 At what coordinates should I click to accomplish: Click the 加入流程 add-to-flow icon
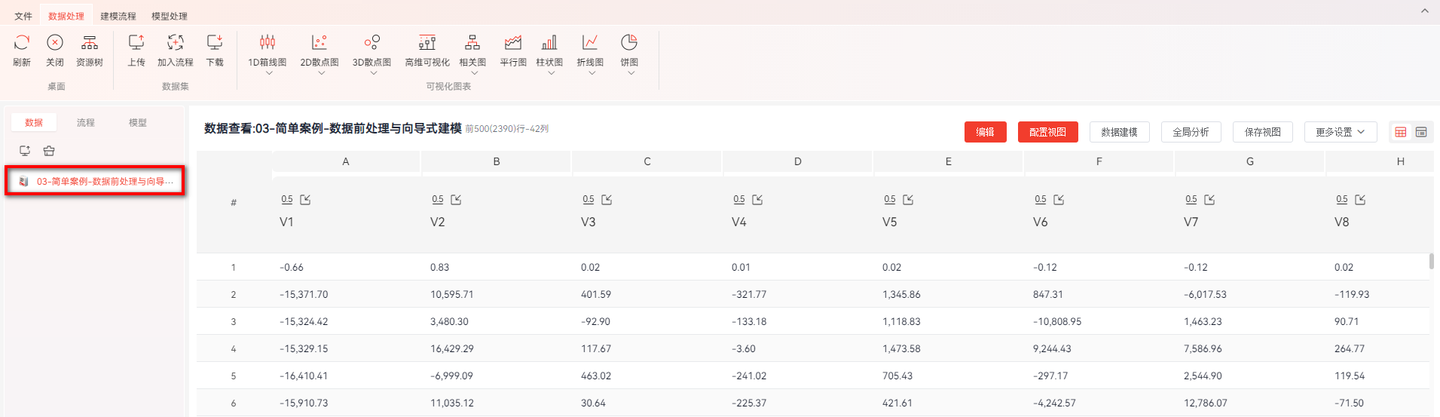point(175,42)
